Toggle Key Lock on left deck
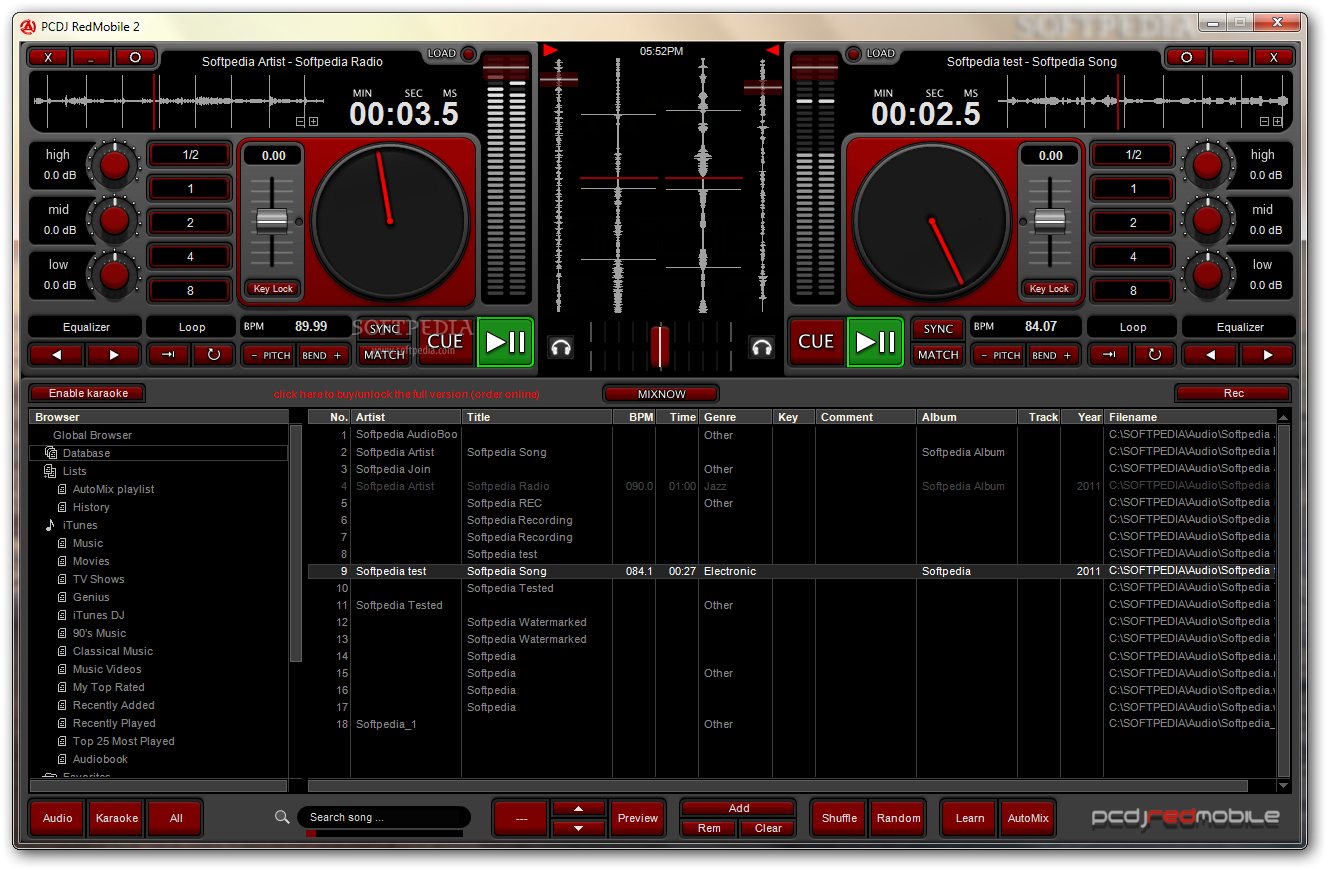 (x=273, y=289)
